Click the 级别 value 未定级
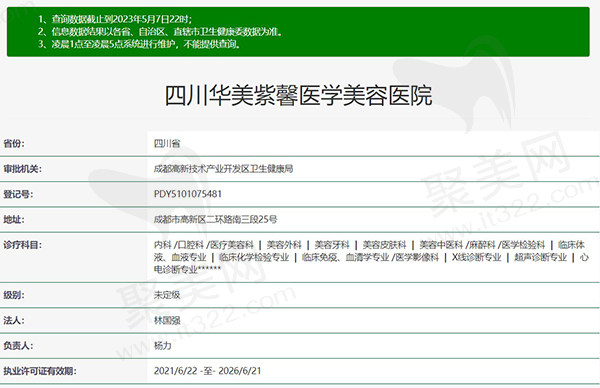Screen dimensions: 600x388 [167, 295]
